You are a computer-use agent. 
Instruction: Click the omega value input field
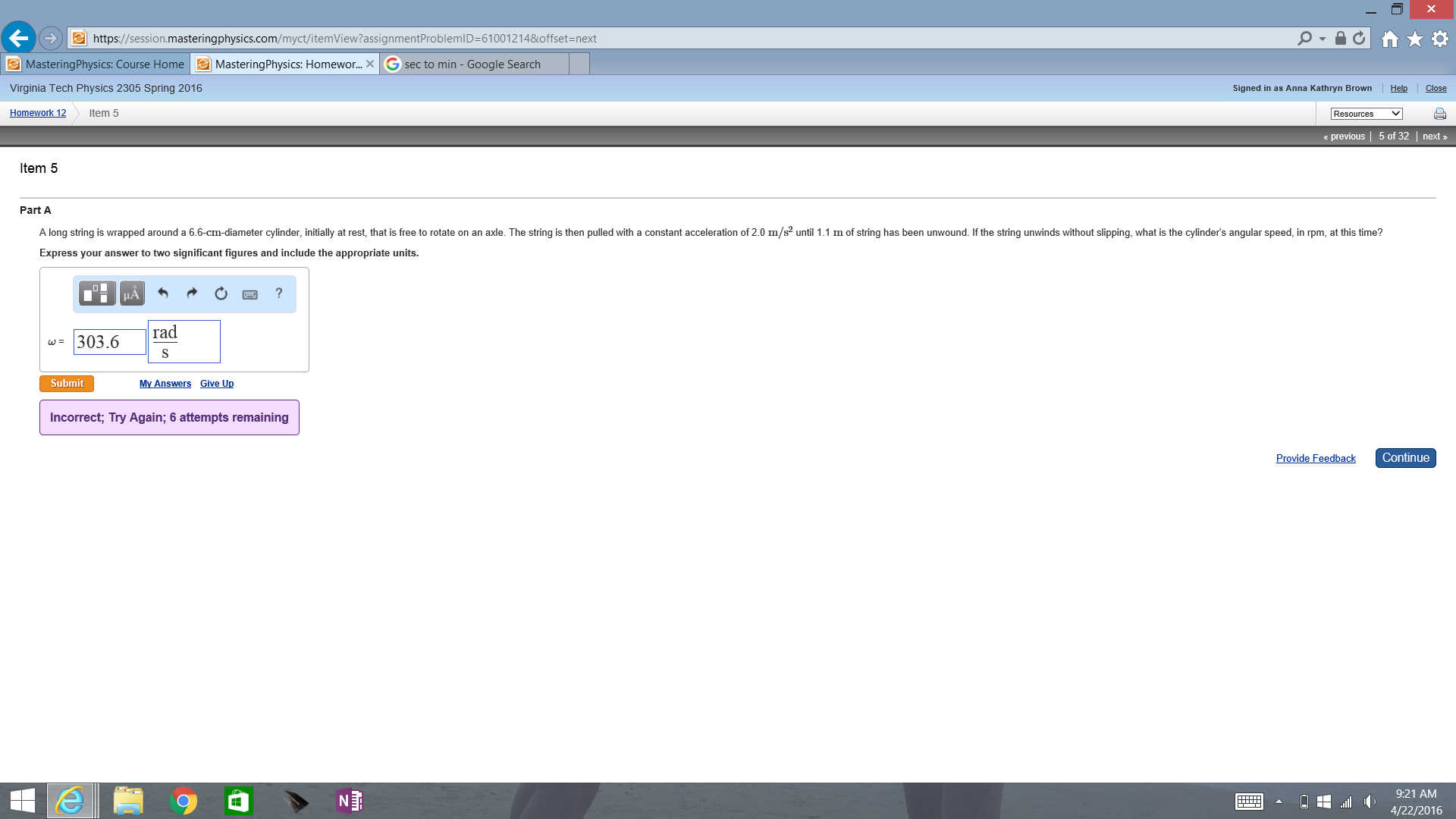pyautogui.click(x=109, y=342)
